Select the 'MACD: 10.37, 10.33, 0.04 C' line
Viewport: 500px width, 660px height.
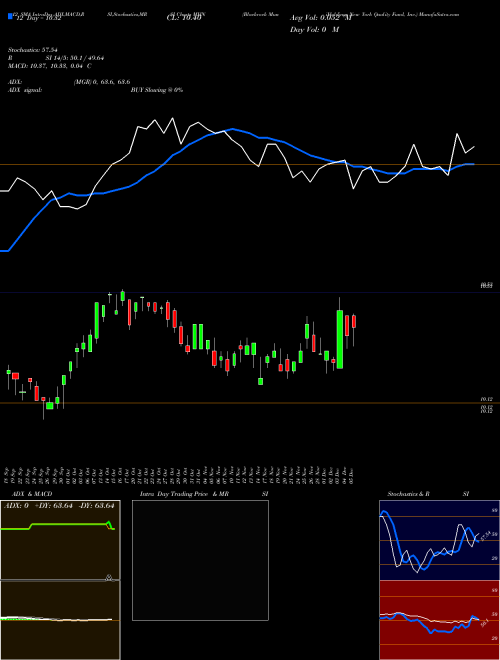(x=50, y=66)
